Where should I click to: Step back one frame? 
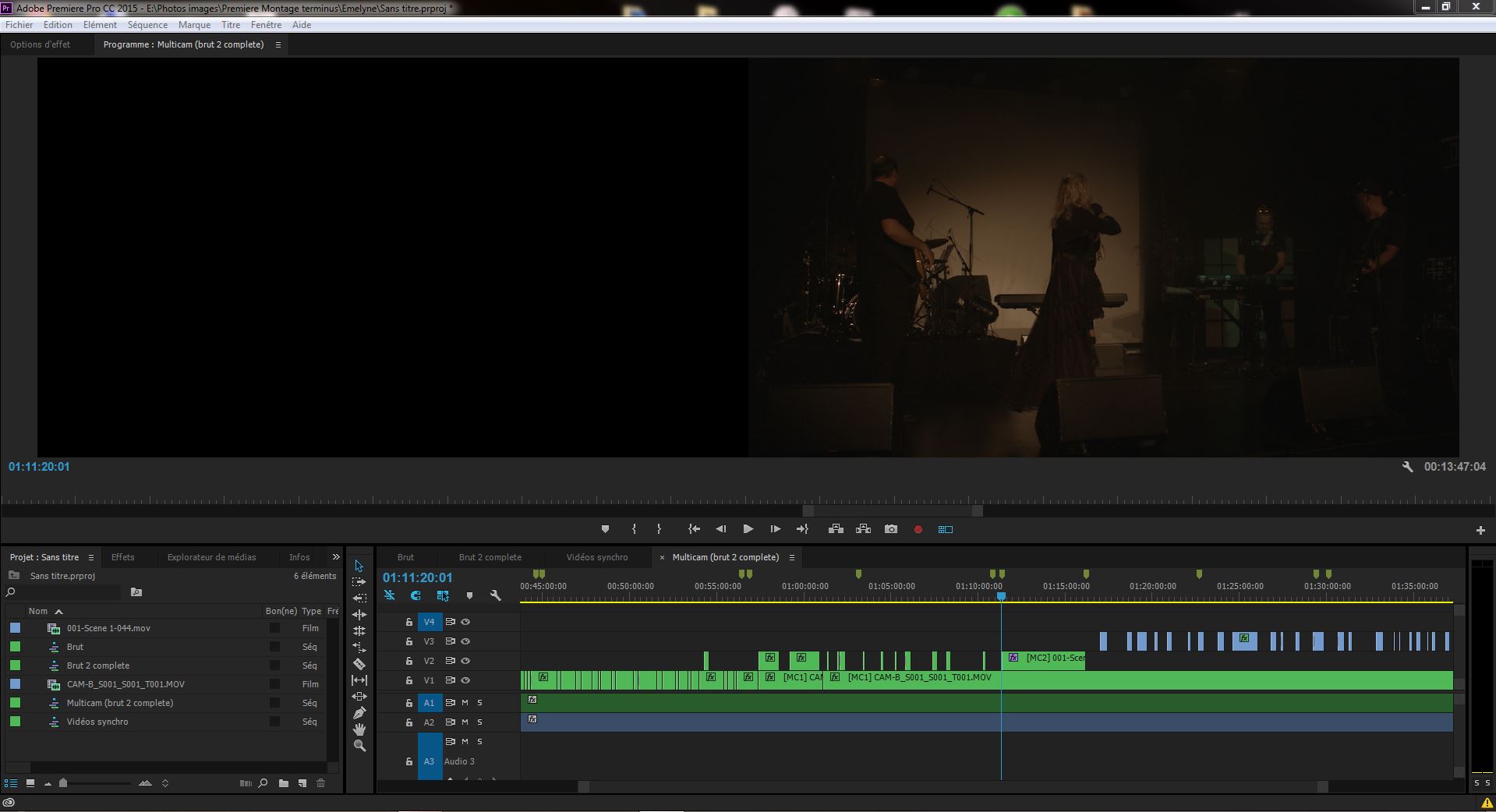click(x=721, y=529)
